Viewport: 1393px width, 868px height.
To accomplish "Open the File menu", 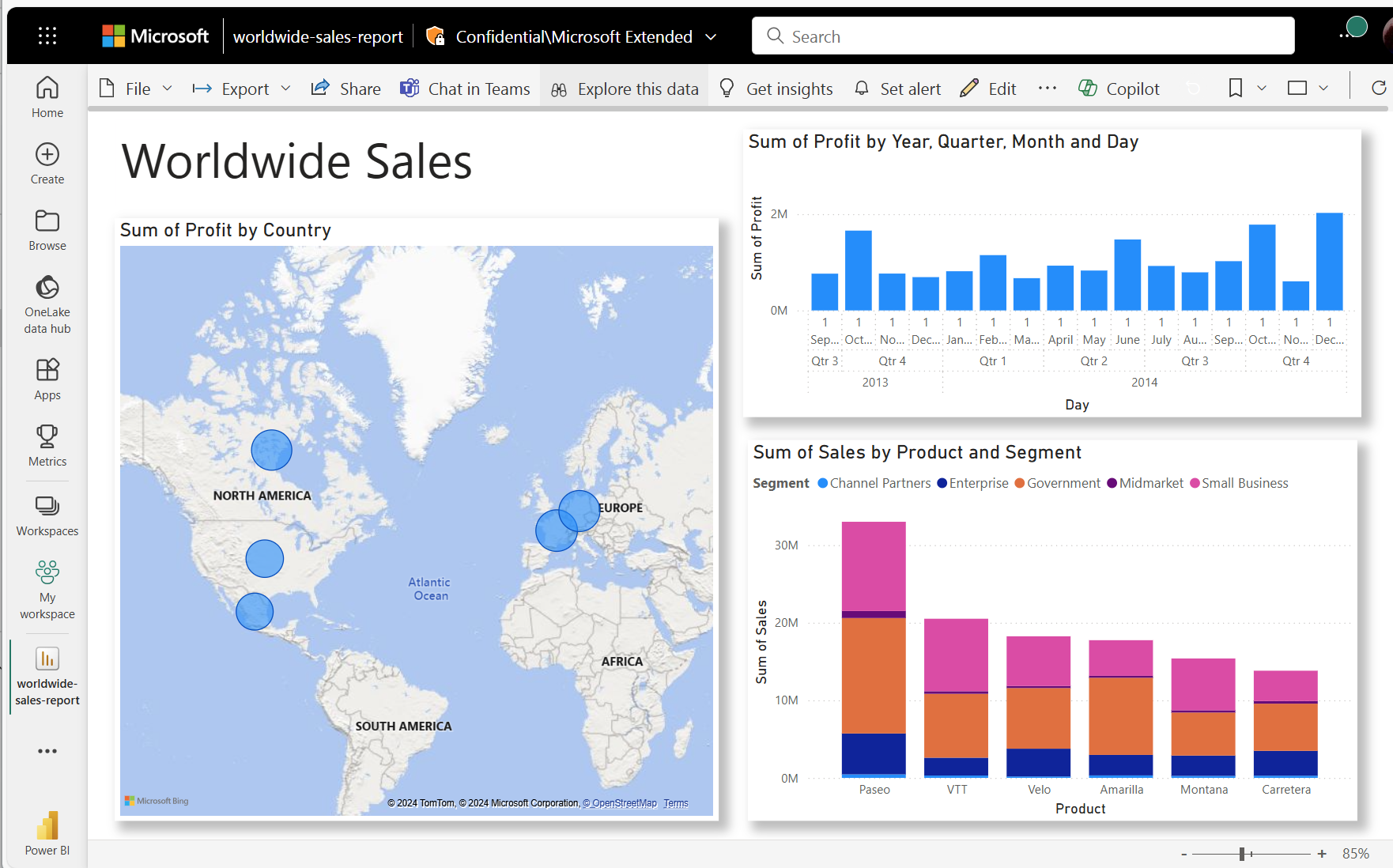I will (135, 88).
